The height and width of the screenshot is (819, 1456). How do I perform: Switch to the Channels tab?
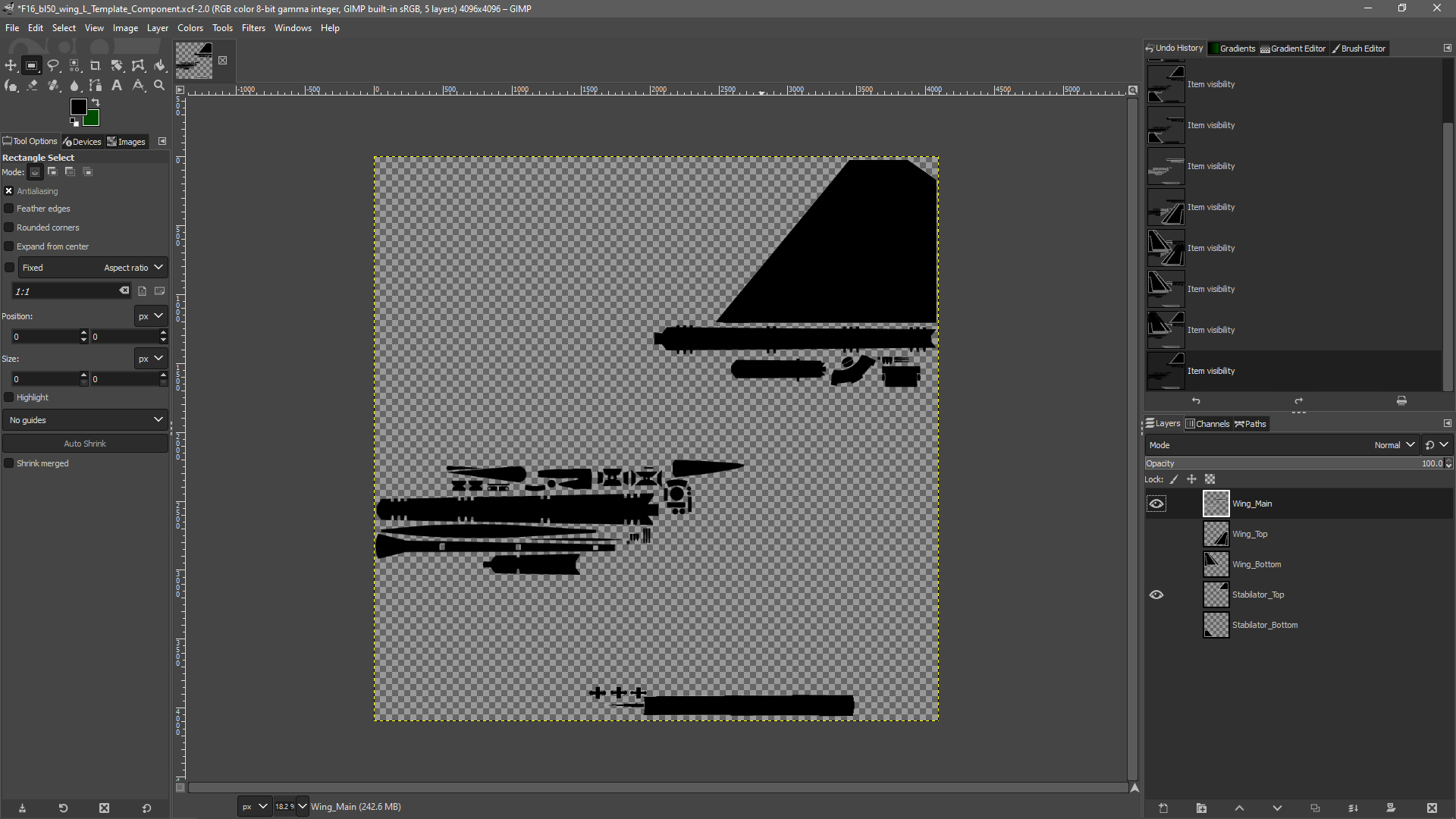pos(1207,424)
